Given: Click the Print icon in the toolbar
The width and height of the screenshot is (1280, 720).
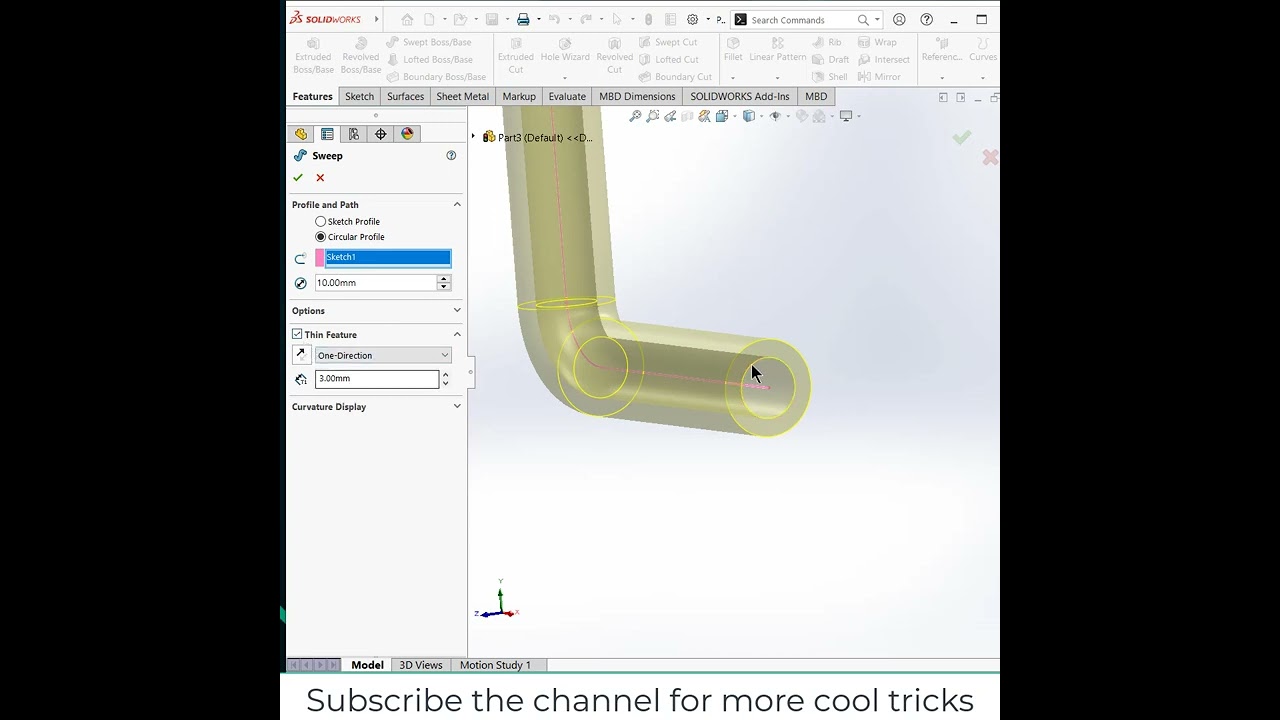Looking at the screenshot, I should point(523,20).
